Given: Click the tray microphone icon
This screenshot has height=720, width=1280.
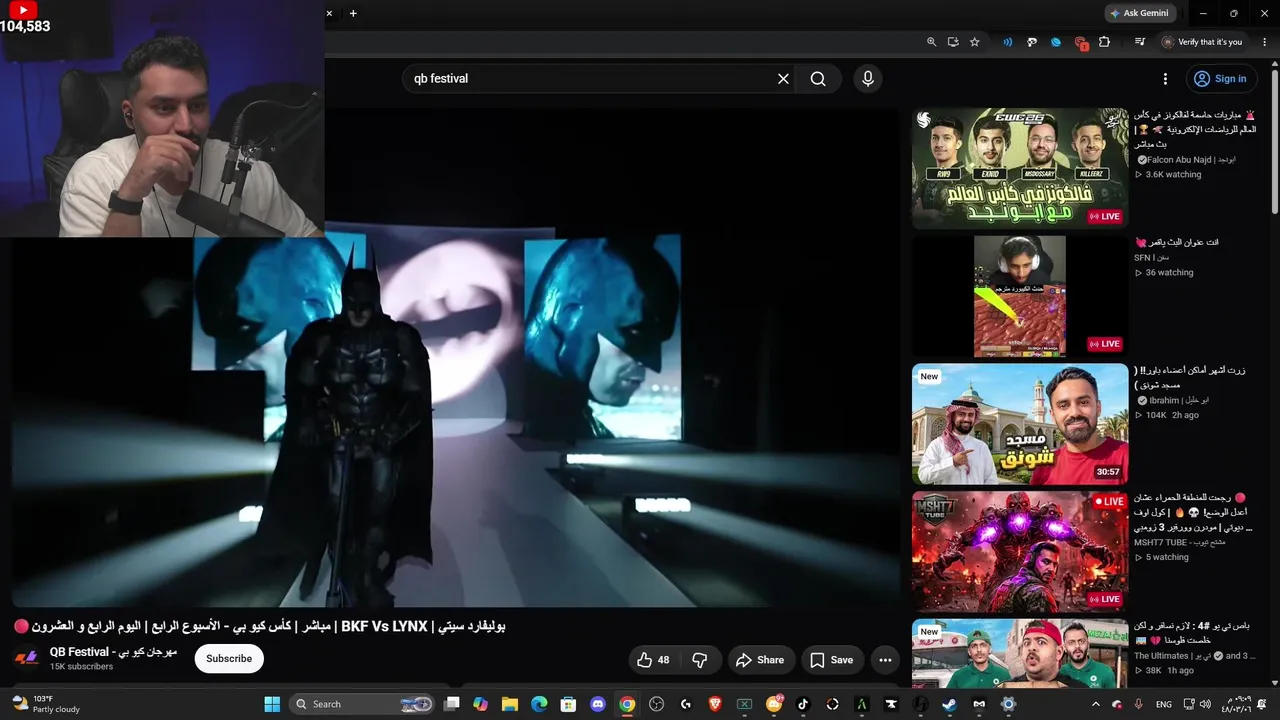Looking at the screenshot, I should pos(1139,704).
